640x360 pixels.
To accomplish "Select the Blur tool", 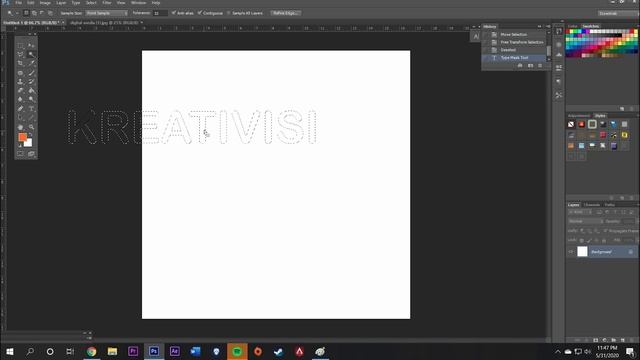I will point(20,100).
